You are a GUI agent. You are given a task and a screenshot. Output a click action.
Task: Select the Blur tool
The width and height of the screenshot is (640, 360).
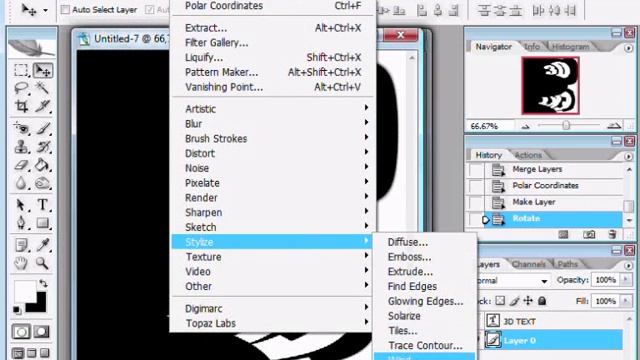pos(21,183)
